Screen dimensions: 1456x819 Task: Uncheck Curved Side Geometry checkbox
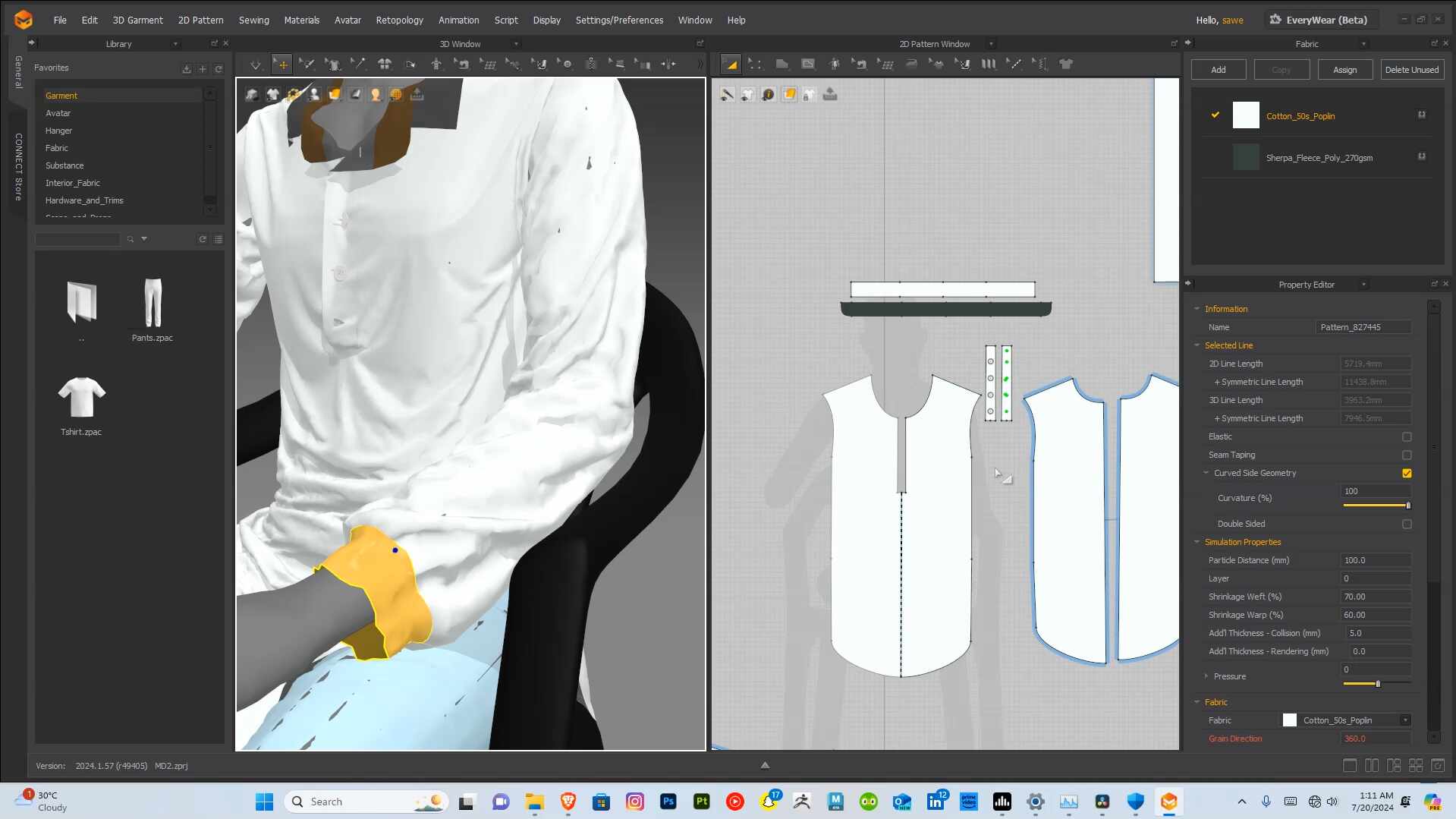click(x=1407, y=474)
